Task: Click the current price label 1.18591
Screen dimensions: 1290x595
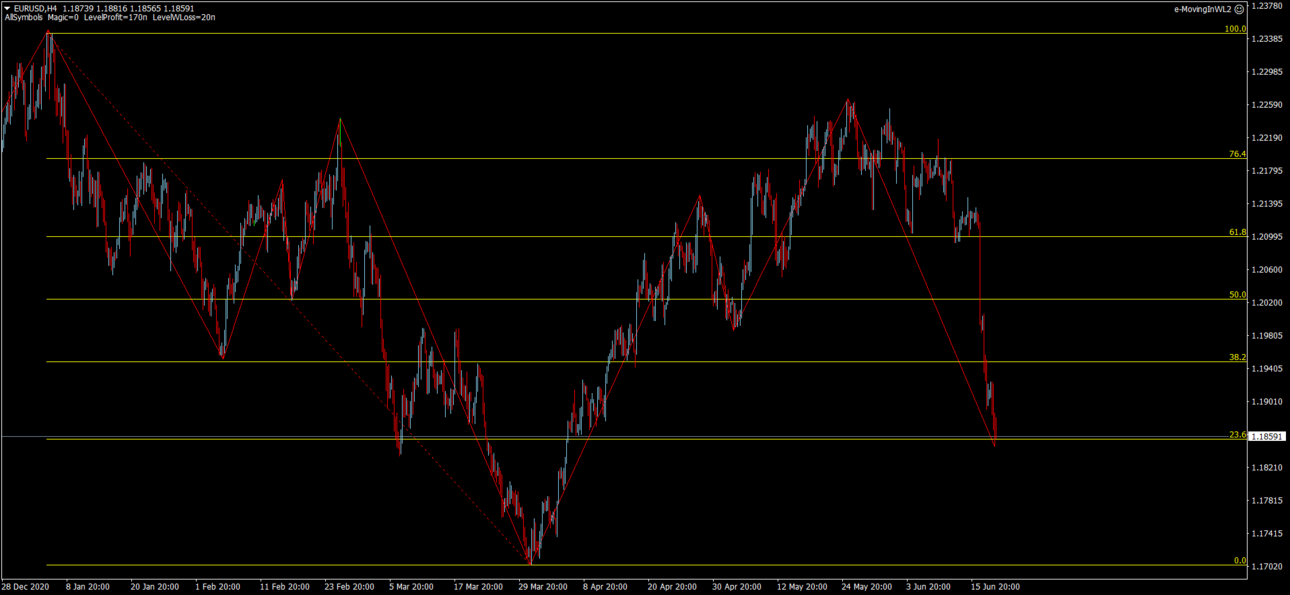Action: coord(1269,437)
